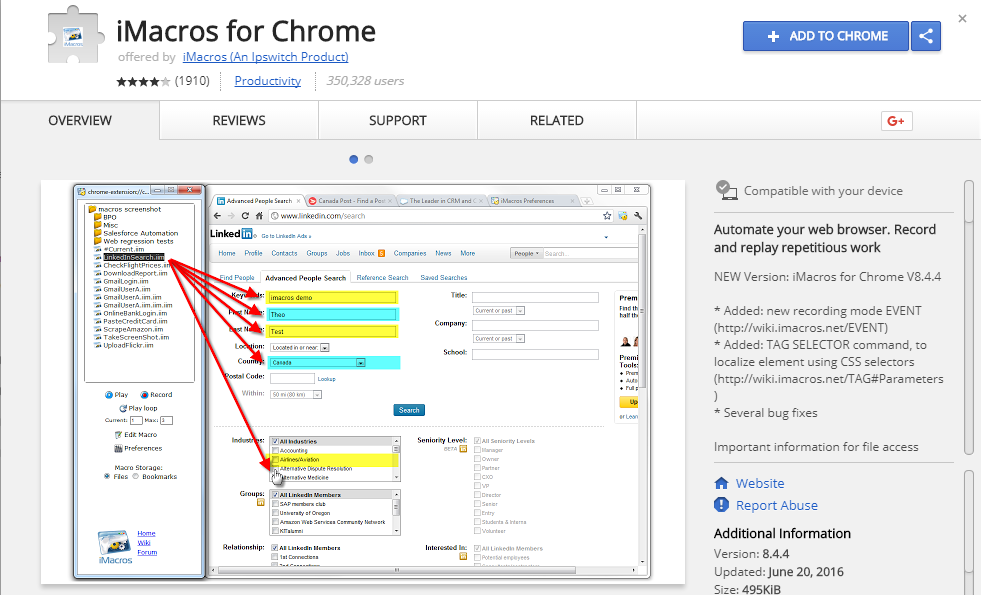This screenshot has width=981, height=595.
Task: Click the empty Title input field
Action: (535, 297)
